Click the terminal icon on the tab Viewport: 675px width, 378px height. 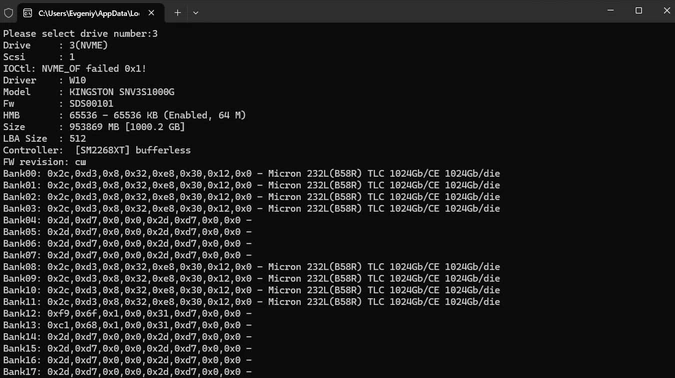coord(28,13)
